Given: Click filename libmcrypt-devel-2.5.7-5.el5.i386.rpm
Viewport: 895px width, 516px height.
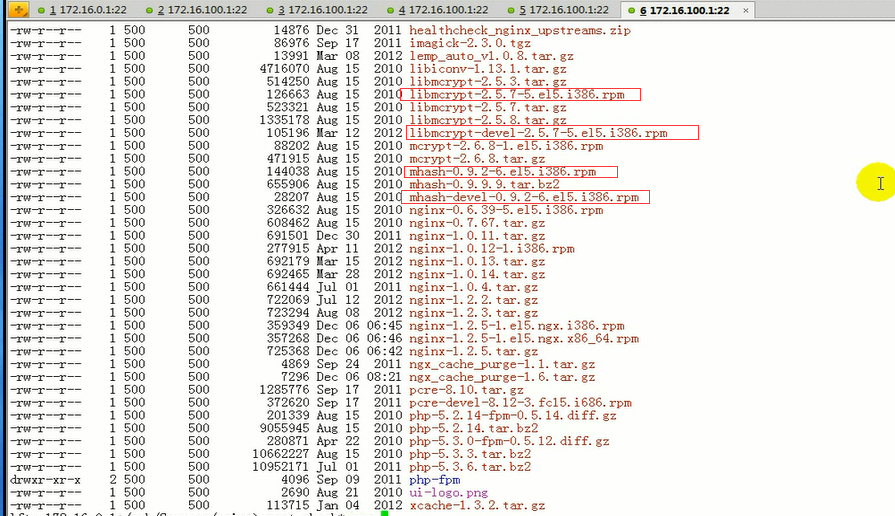Looking at the screenshot, I should pyautogui.click(x=538, y=133).
